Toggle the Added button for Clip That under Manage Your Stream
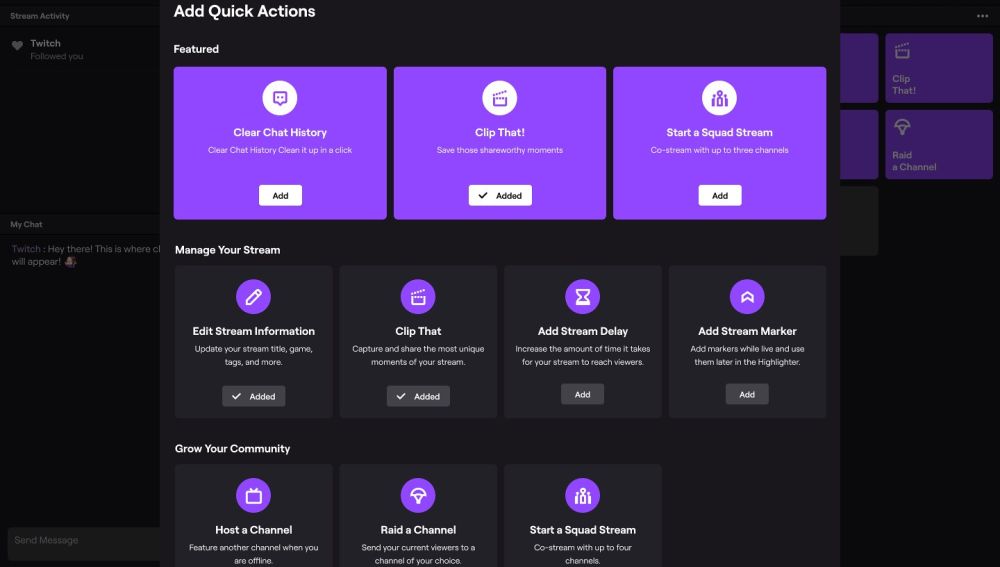The width and height of the screenshot is (1000, 567). click(418, 396)
